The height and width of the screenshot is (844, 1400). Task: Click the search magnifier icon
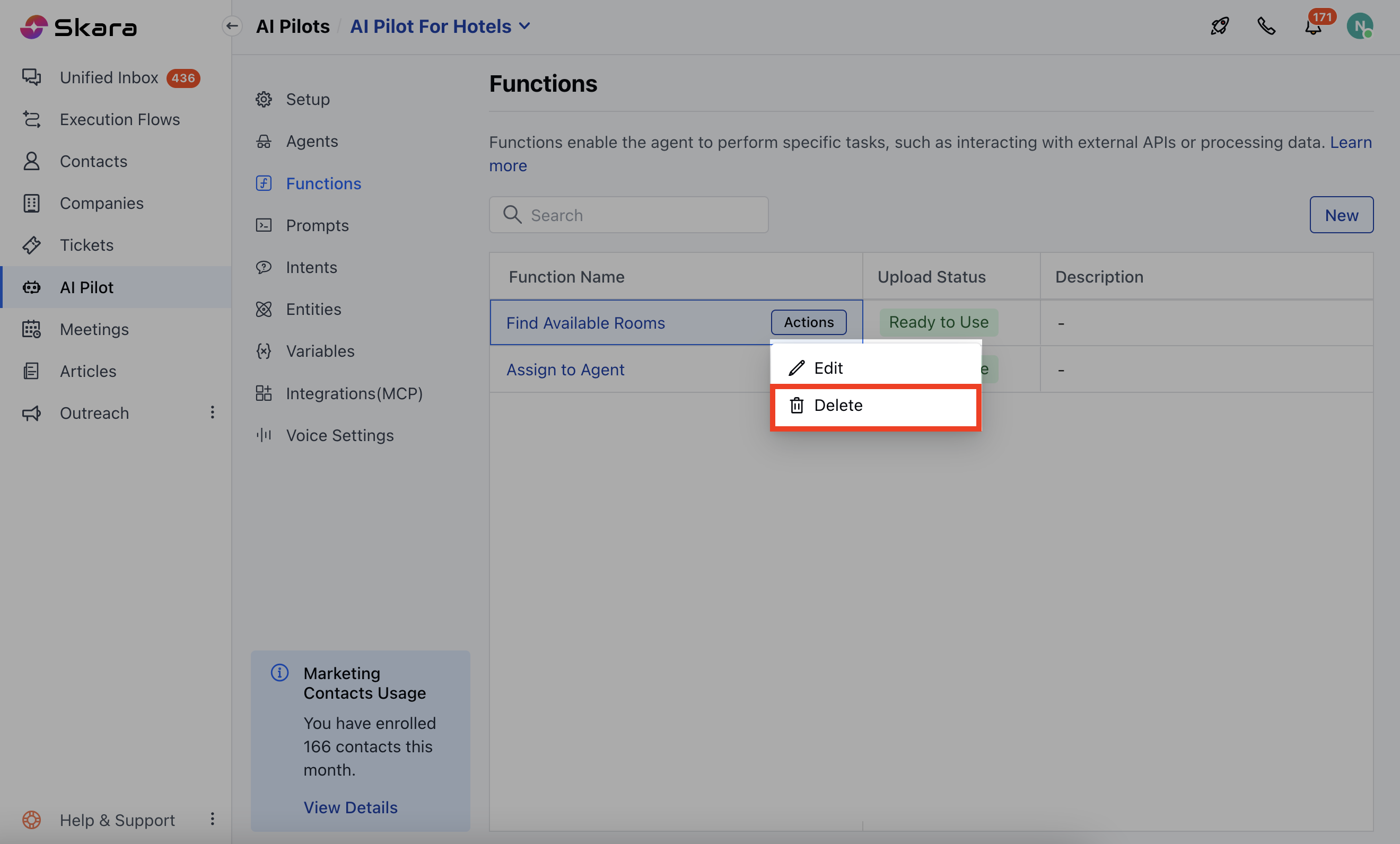(512, 215)
